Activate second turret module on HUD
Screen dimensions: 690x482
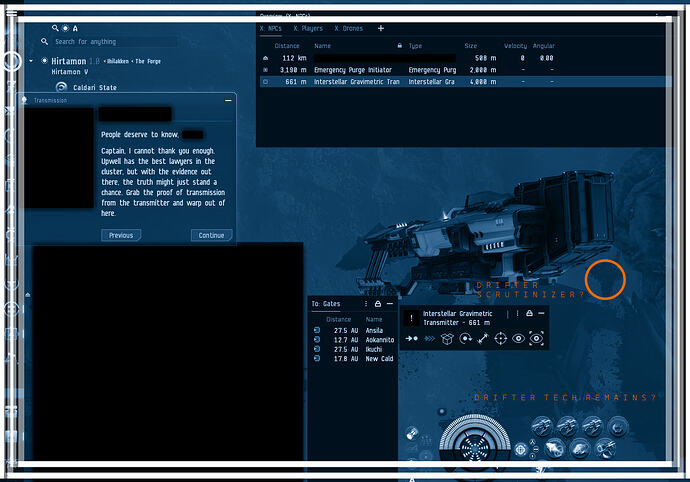tap(567, 427)
